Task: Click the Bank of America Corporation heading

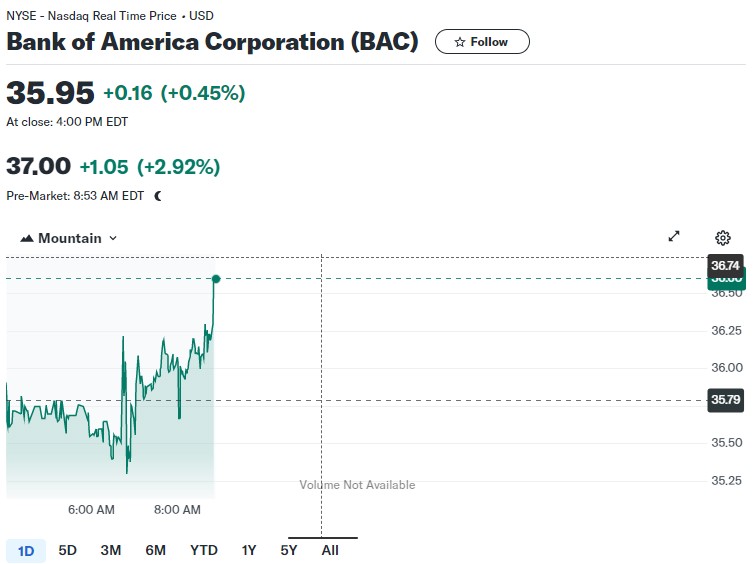Action: (x=212, y=42)
